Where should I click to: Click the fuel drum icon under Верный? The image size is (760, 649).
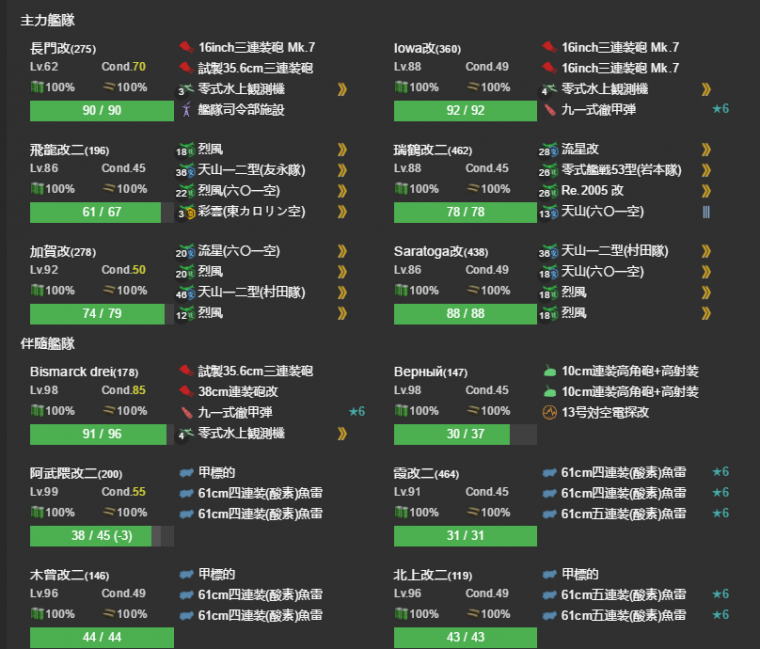401,411
